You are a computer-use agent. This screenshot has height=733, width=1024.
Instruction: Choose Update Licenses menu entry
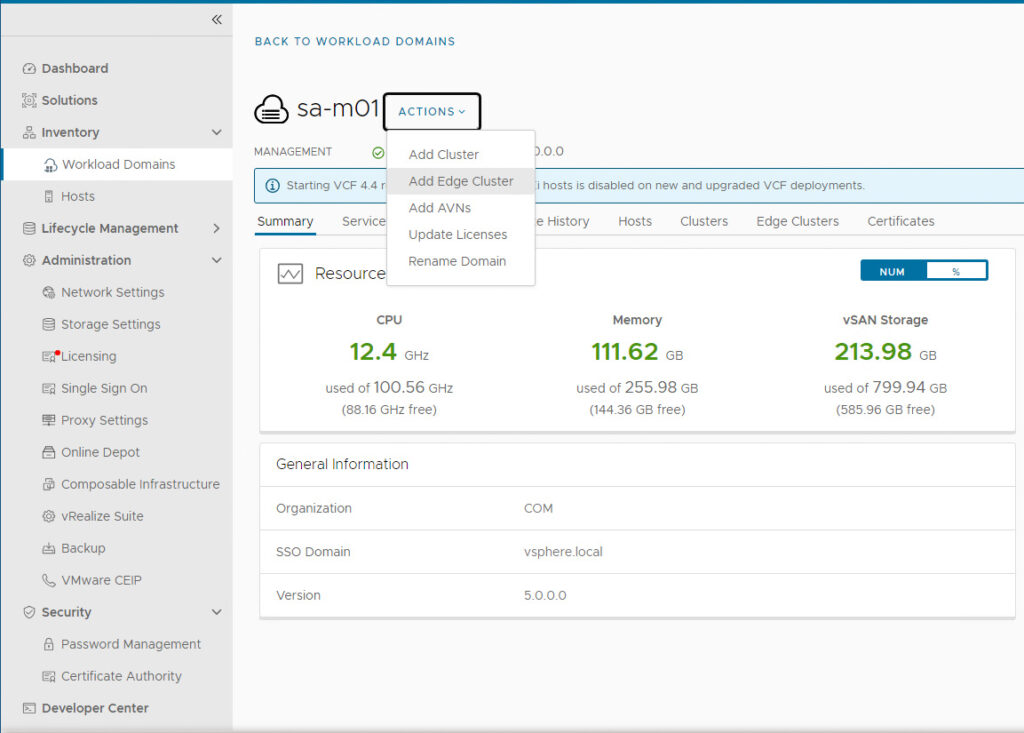461,235
